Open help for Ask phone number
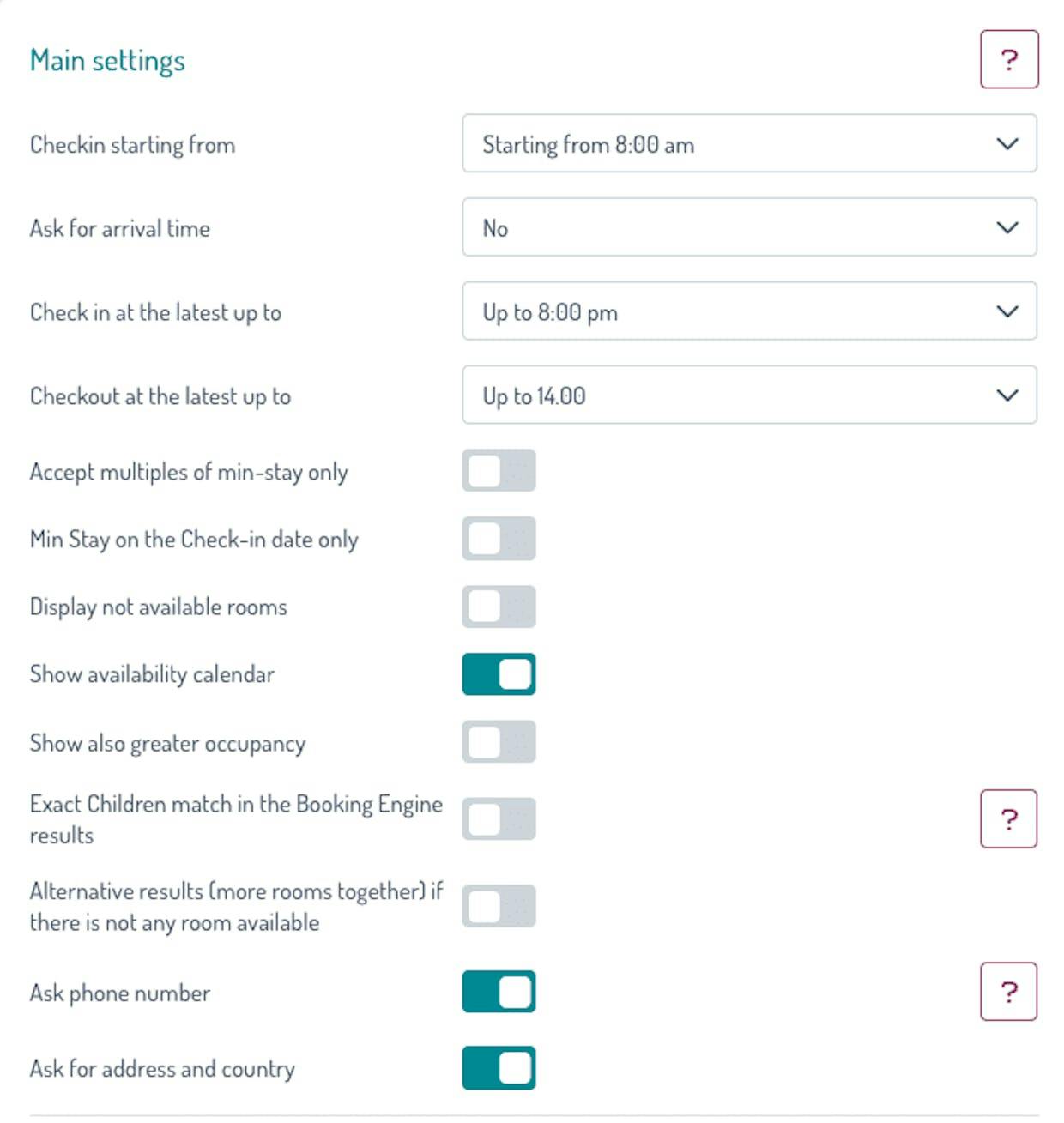This screenshot has height=1123, width=1064. (1008, 992)
